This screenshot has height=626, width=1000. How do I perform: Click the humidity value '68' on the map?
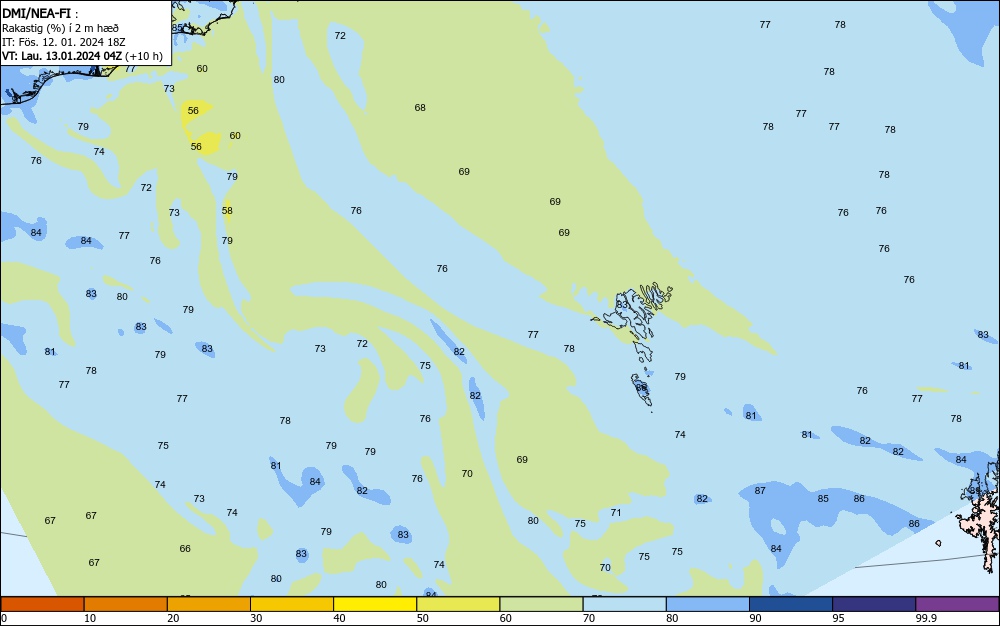click(x=420, y=108)
